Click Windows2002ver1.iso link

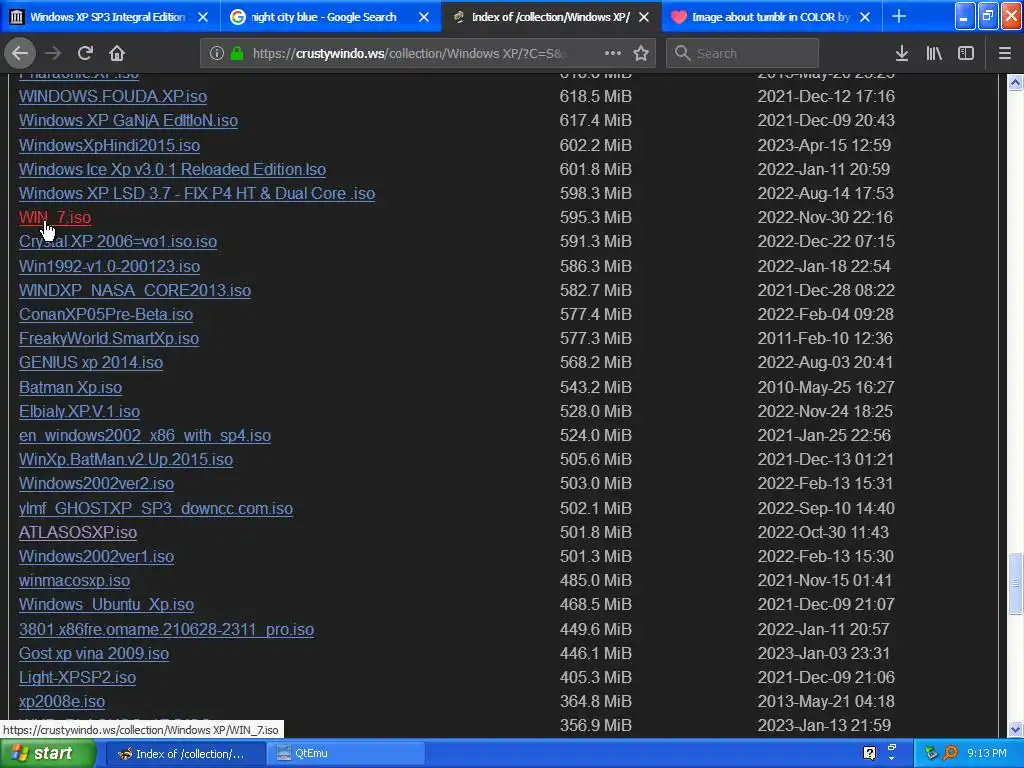click(x=96, y=557)
